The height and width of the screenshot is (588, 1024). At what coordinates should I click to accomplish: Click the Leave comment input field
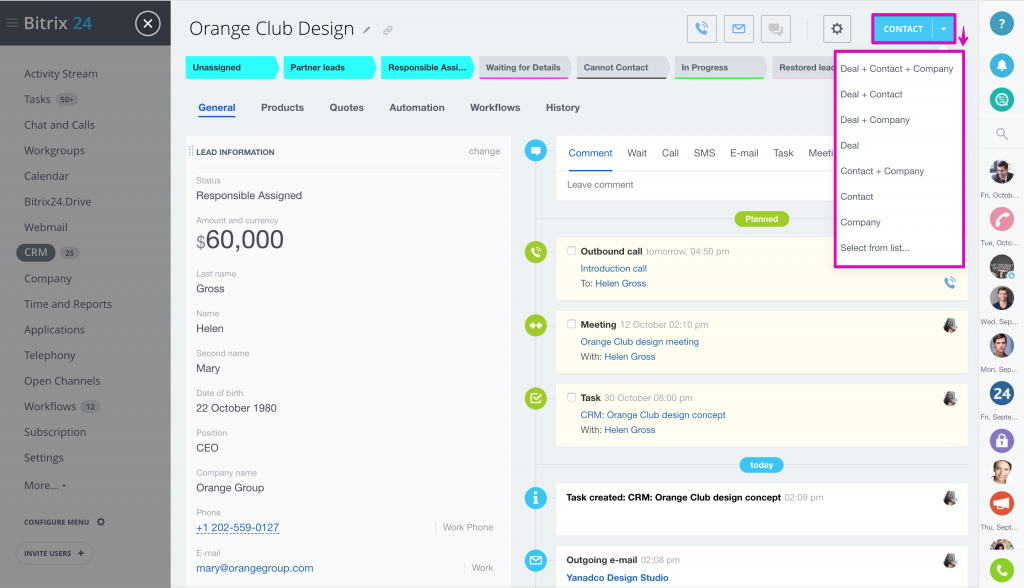tap(696, 185)
